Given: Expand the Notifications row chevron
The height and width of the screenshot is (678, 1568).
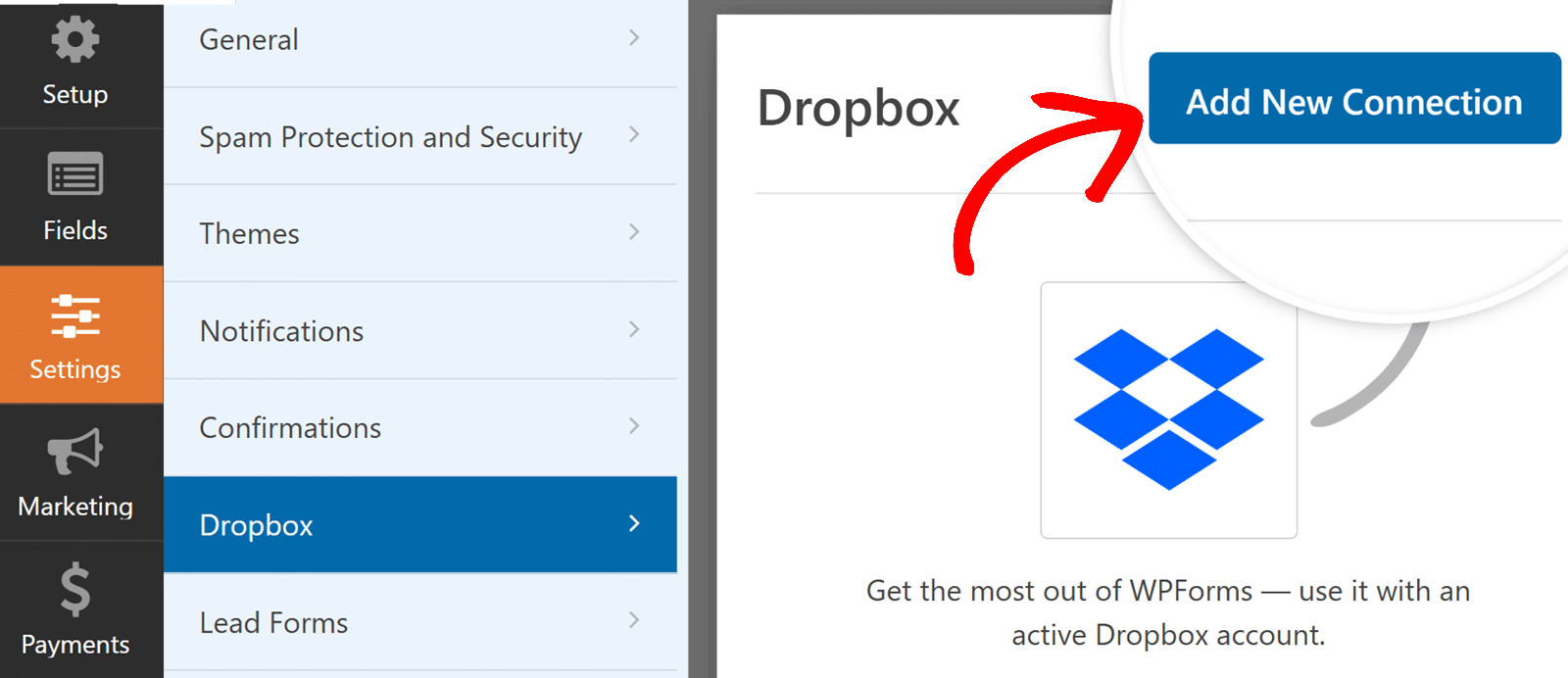Looking at the screenshot, I should [x=634, y=329].
